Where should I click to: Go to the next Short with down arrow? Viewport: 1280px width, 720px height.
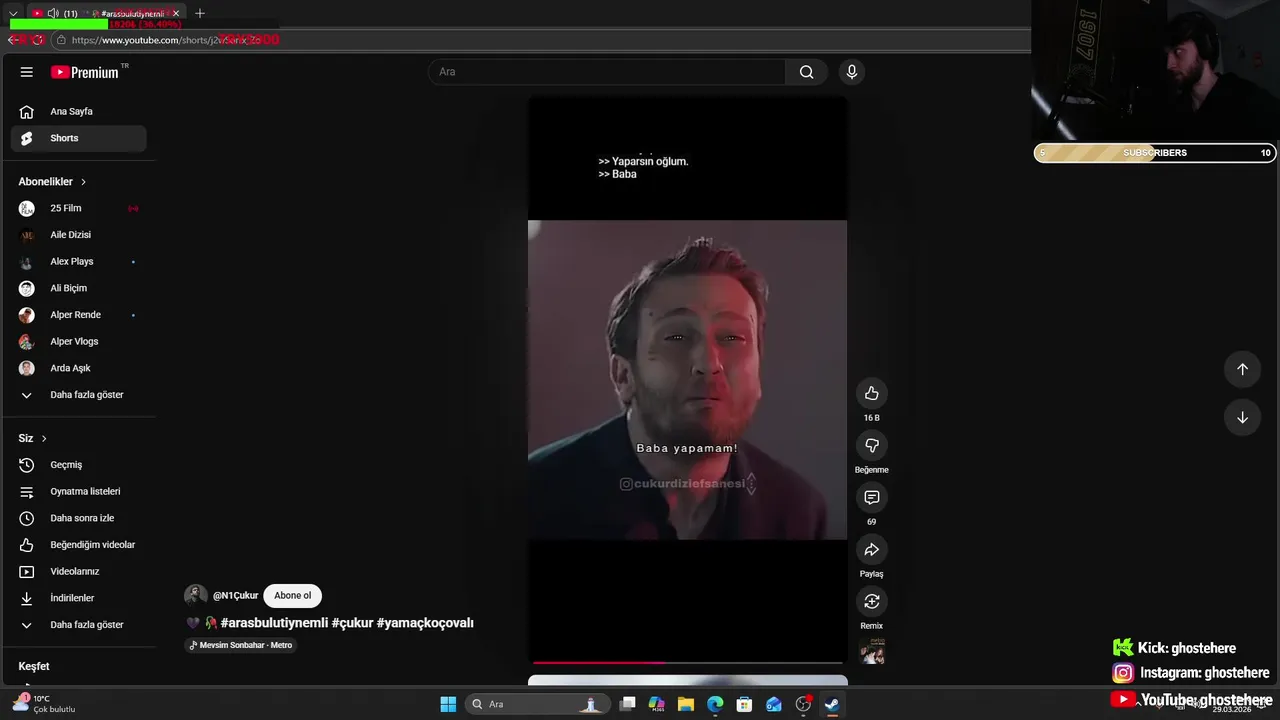[x=1242, y=418]
